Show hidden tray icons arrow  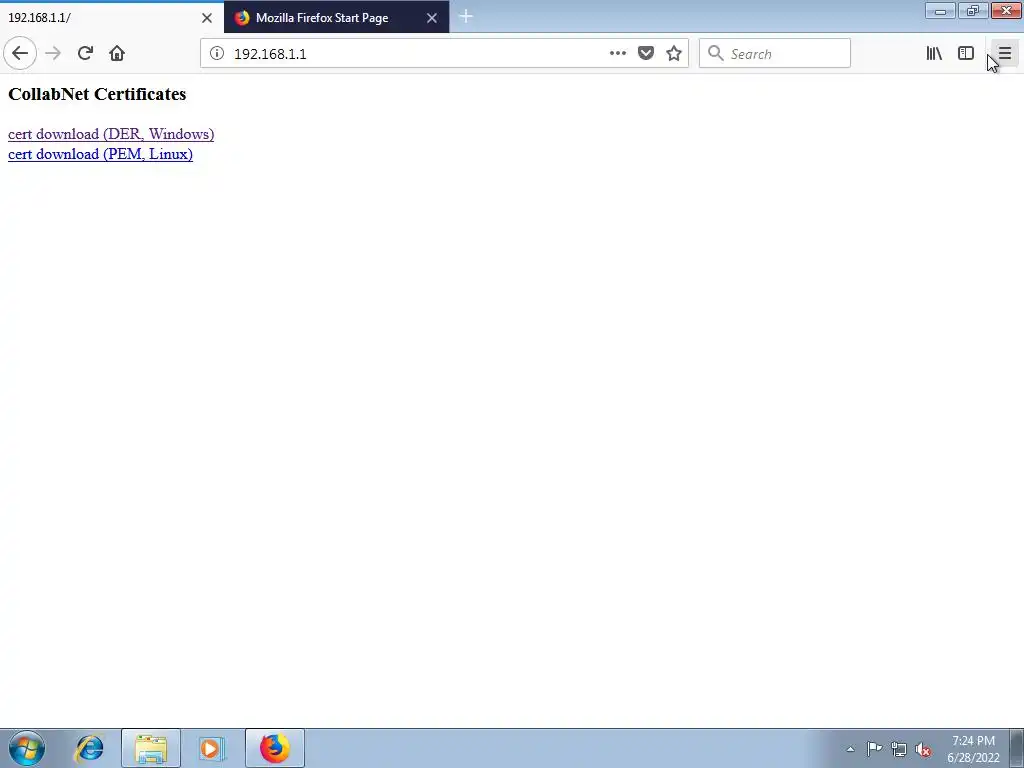pyautogui.click(x=850, y=749)
